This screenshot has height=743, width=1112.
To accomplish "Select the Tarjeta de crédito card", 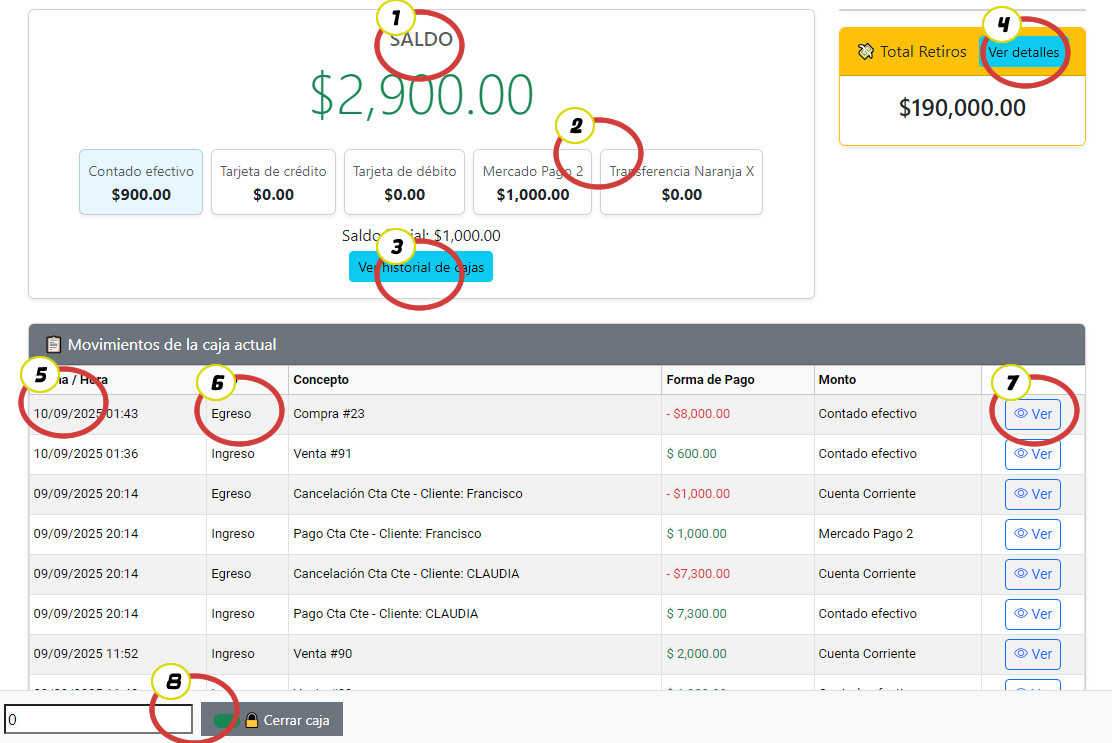I will (x=273, y=183).
